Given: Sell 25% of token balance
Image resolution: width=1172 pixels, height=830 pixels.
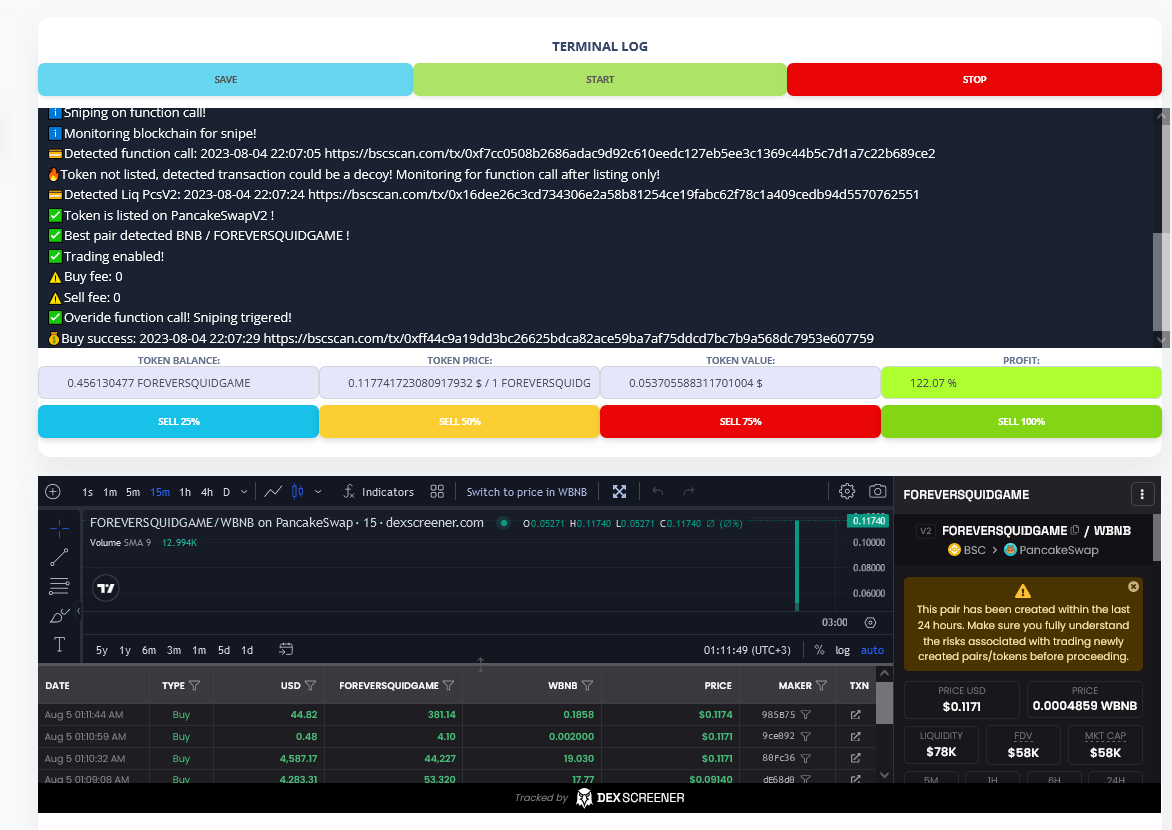Looking at the screenshot, I should pos(178,422).
